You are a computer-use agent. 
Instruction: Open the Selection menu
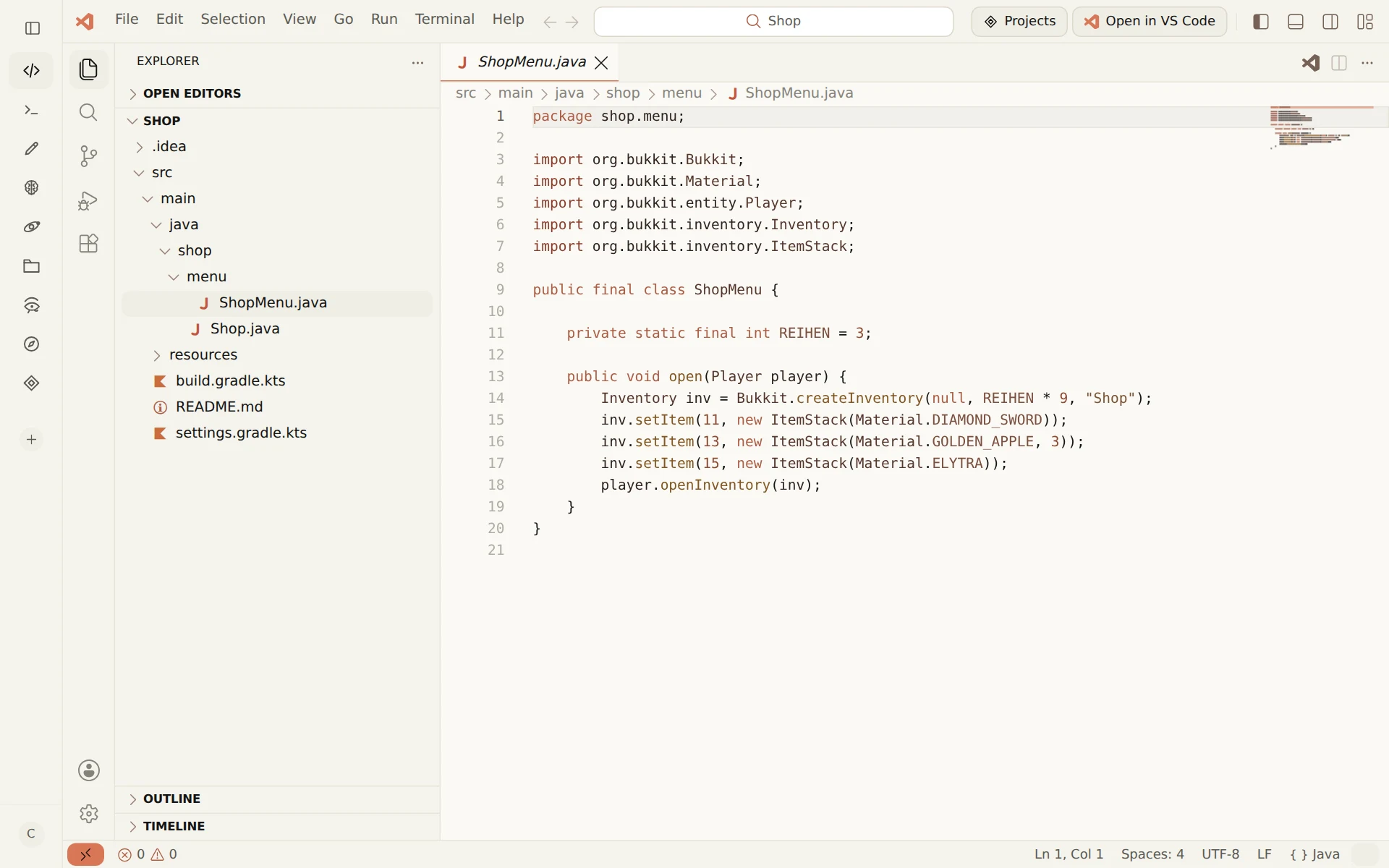click(233, 20)
